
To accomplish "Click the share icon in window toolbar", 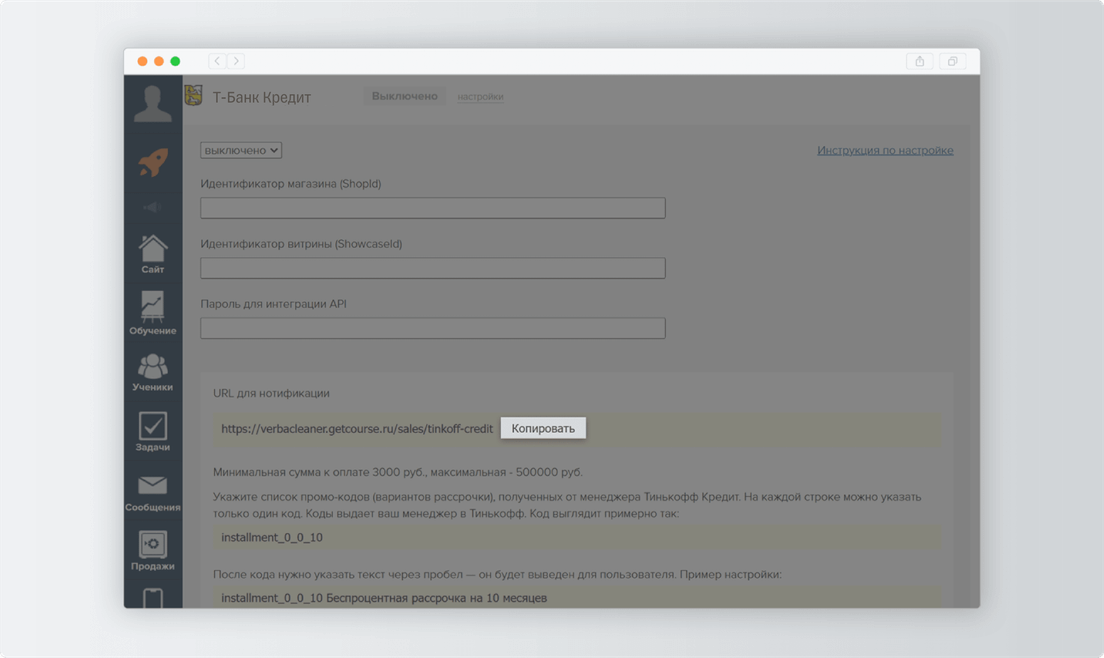I will tap(920, 61).
